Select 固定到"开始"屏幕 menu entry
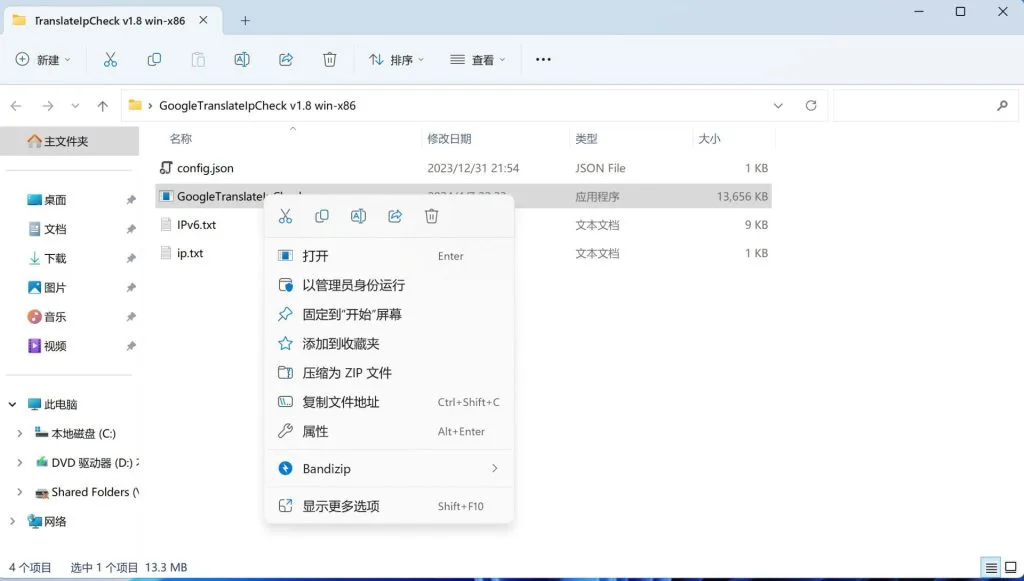 pos(389,315)
